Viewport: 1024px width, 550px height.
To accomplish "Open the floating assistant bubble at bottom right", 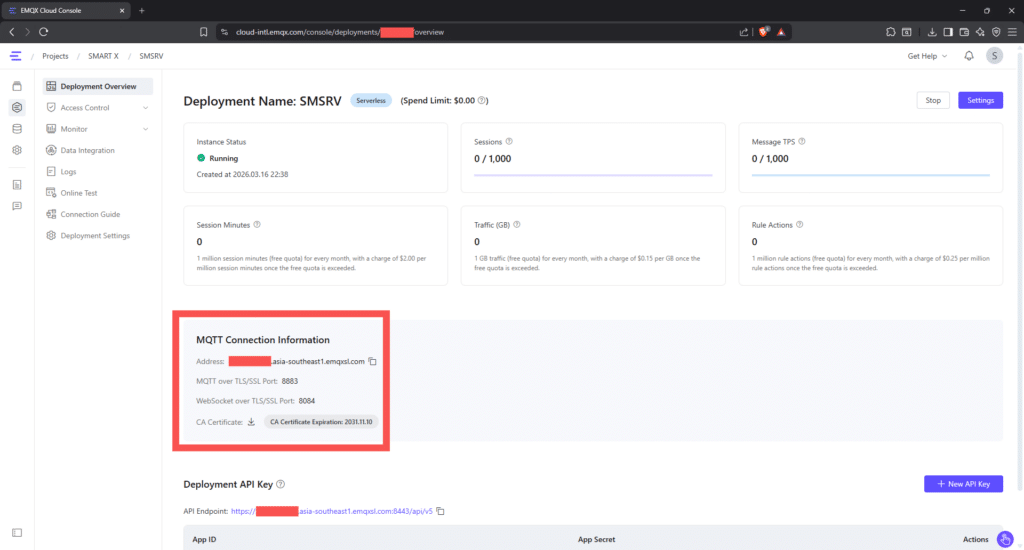I will tap(1005, 540).
